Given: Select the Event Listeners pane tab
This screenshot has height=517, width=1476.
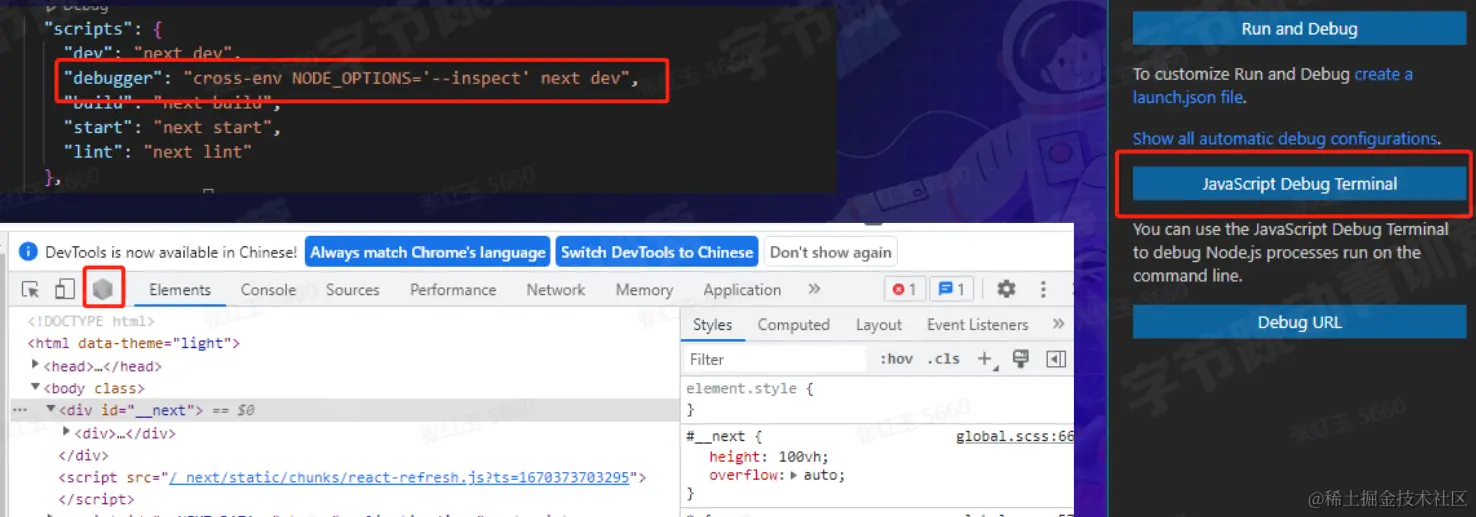Looking at the screenshot, I should pos(977,325).
